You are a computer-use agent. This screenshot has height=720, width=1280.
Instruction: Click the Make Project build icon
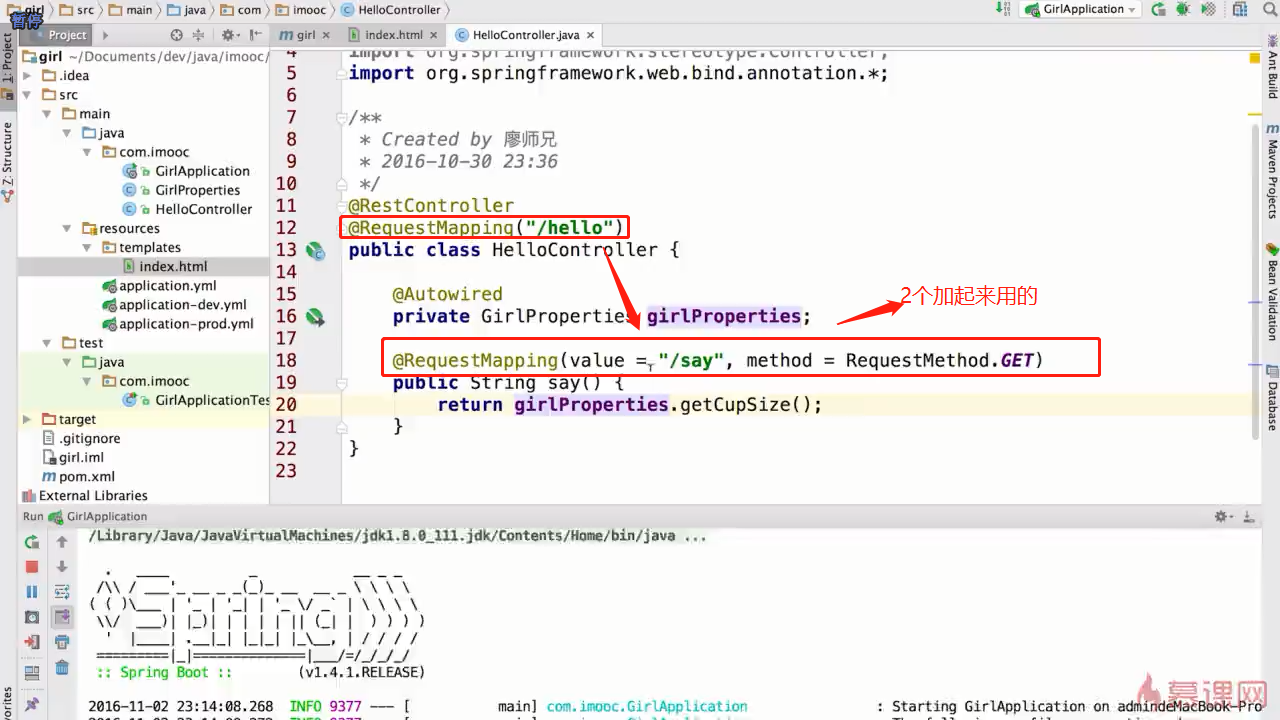pyautogui.click(x=1002, y=9)
